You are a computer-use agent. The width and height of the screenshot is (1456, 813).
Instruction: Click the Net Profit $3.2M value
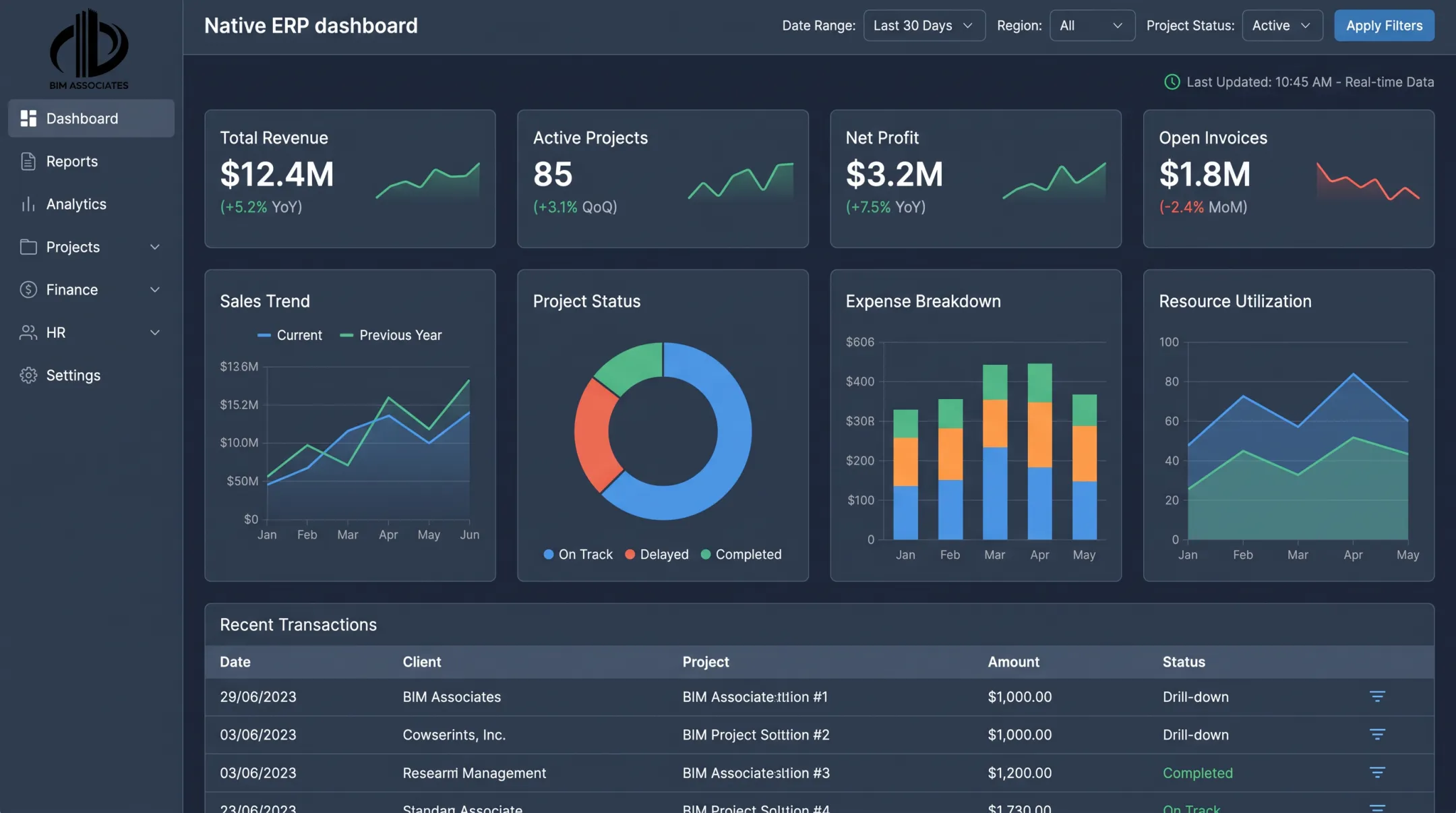pos(894,174)
